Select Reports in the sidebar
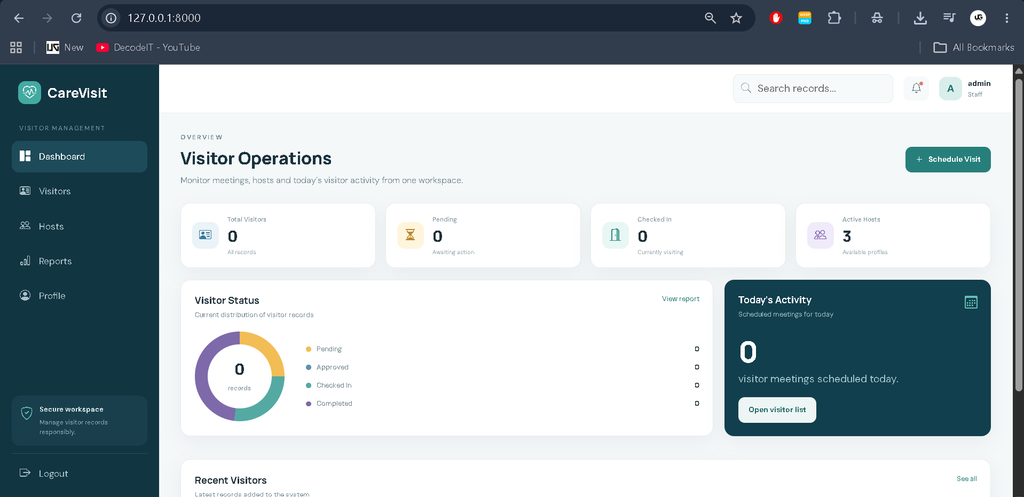 tap(80, 261)
